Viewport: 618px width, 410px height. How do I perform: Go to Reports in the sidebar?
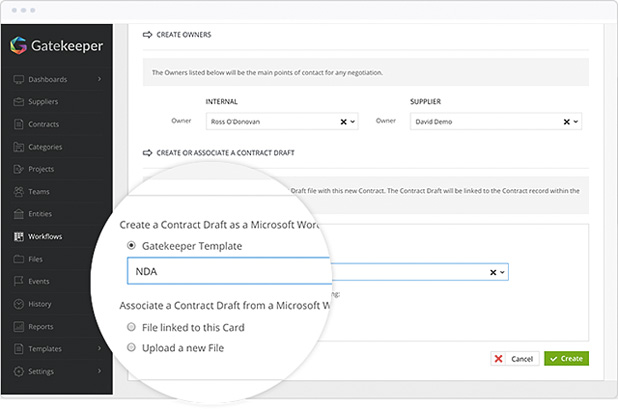click(x=42, y=327)
